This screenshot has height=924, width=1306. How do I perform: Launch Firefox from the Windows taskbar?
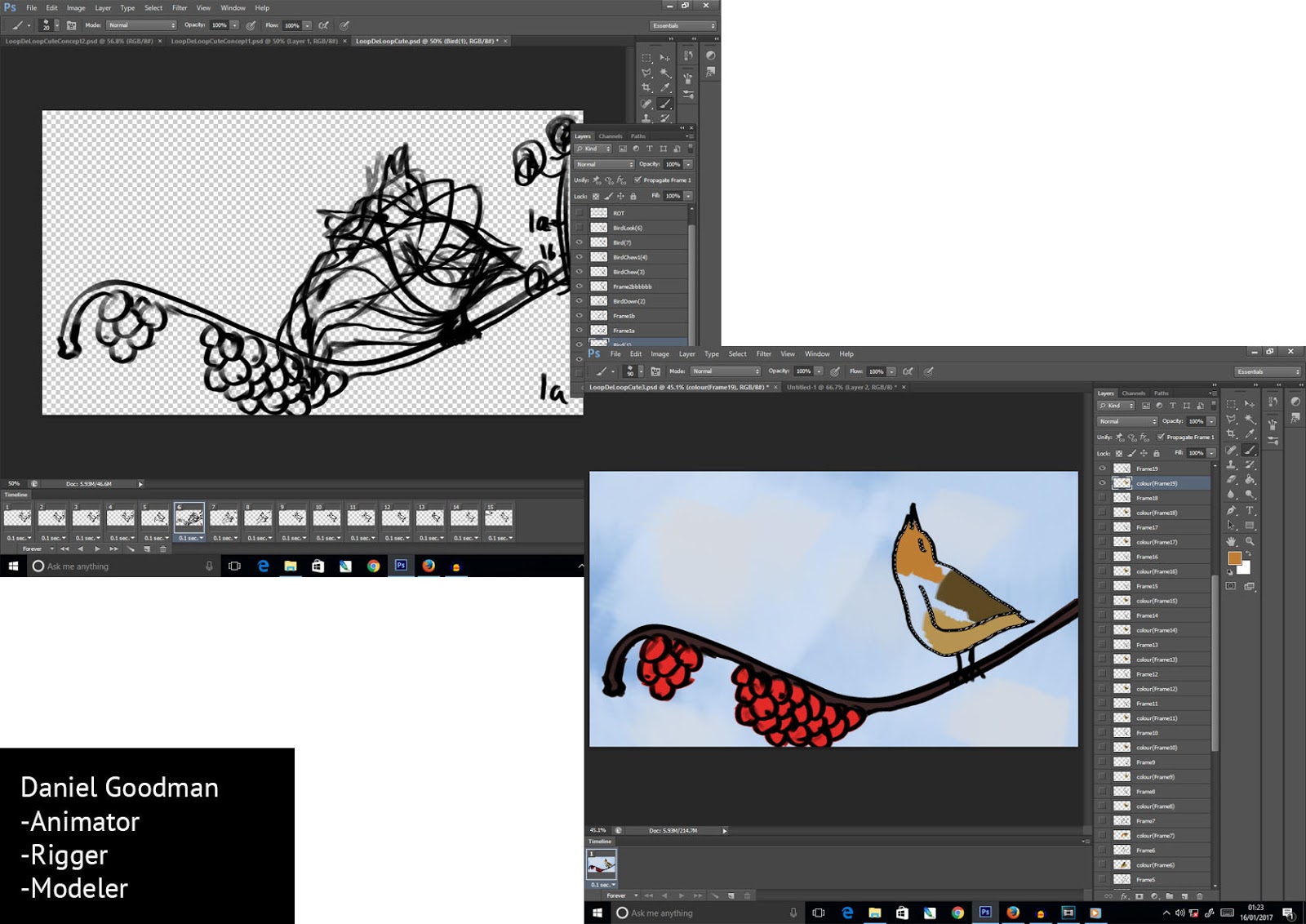[428, 566]
